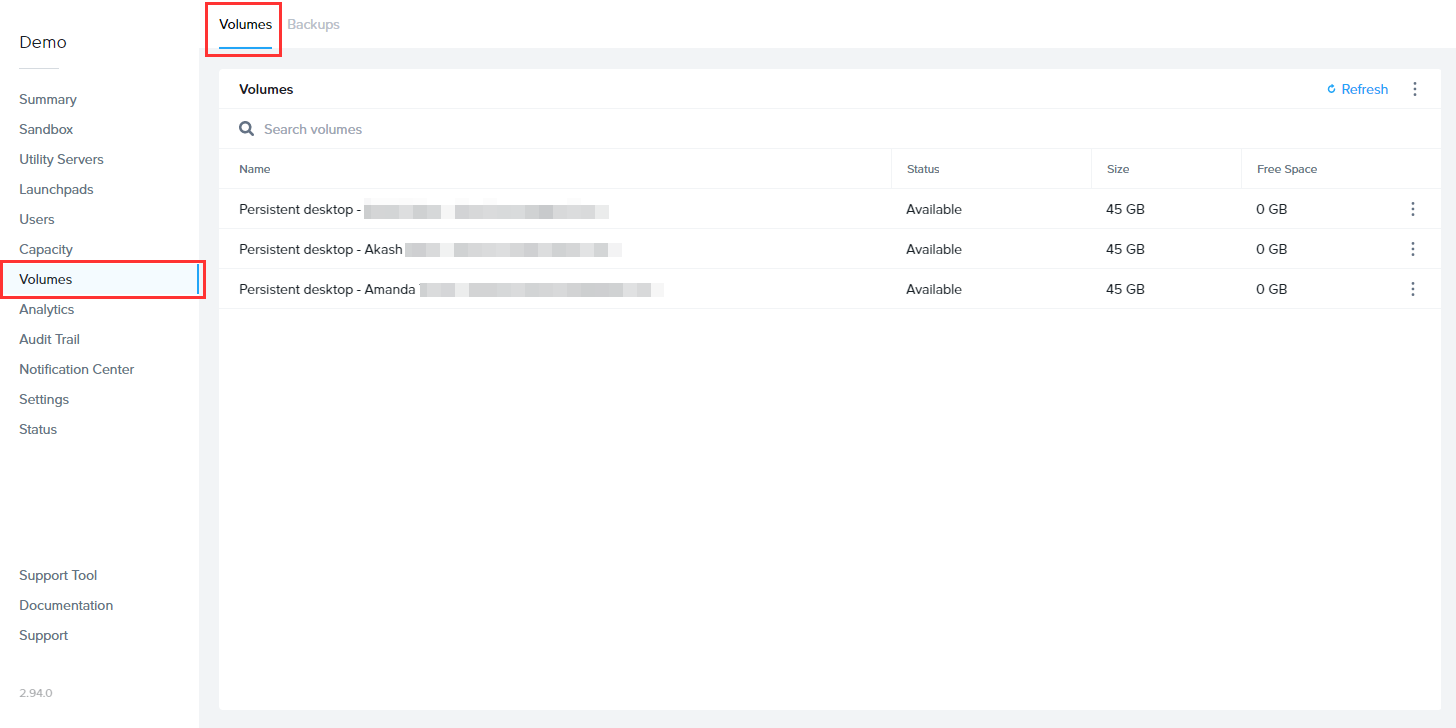Click the magnifier search icon

tap(246, 129)
